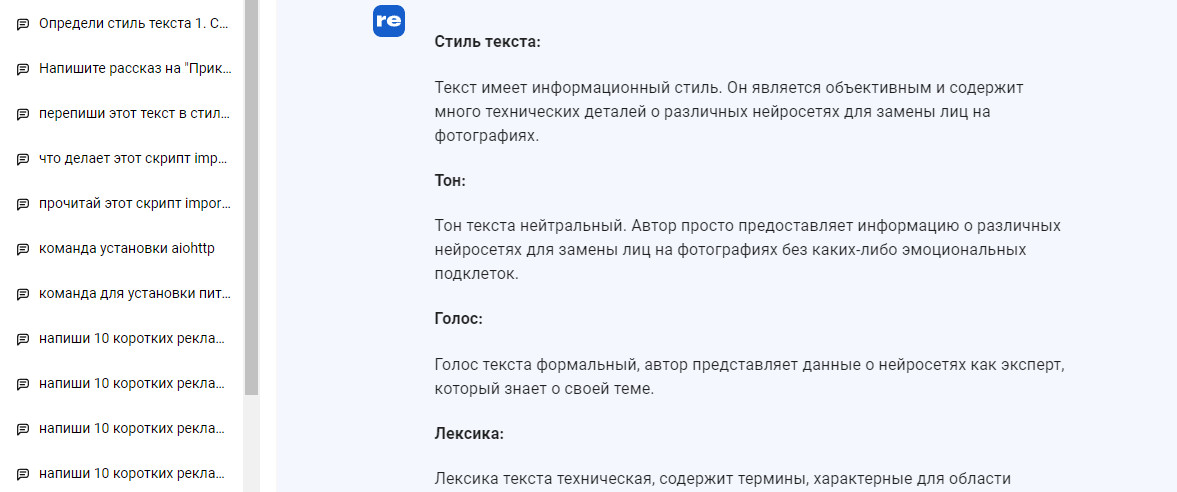Click chat icon next to "команда установки aiohttp"

point(23,249)
